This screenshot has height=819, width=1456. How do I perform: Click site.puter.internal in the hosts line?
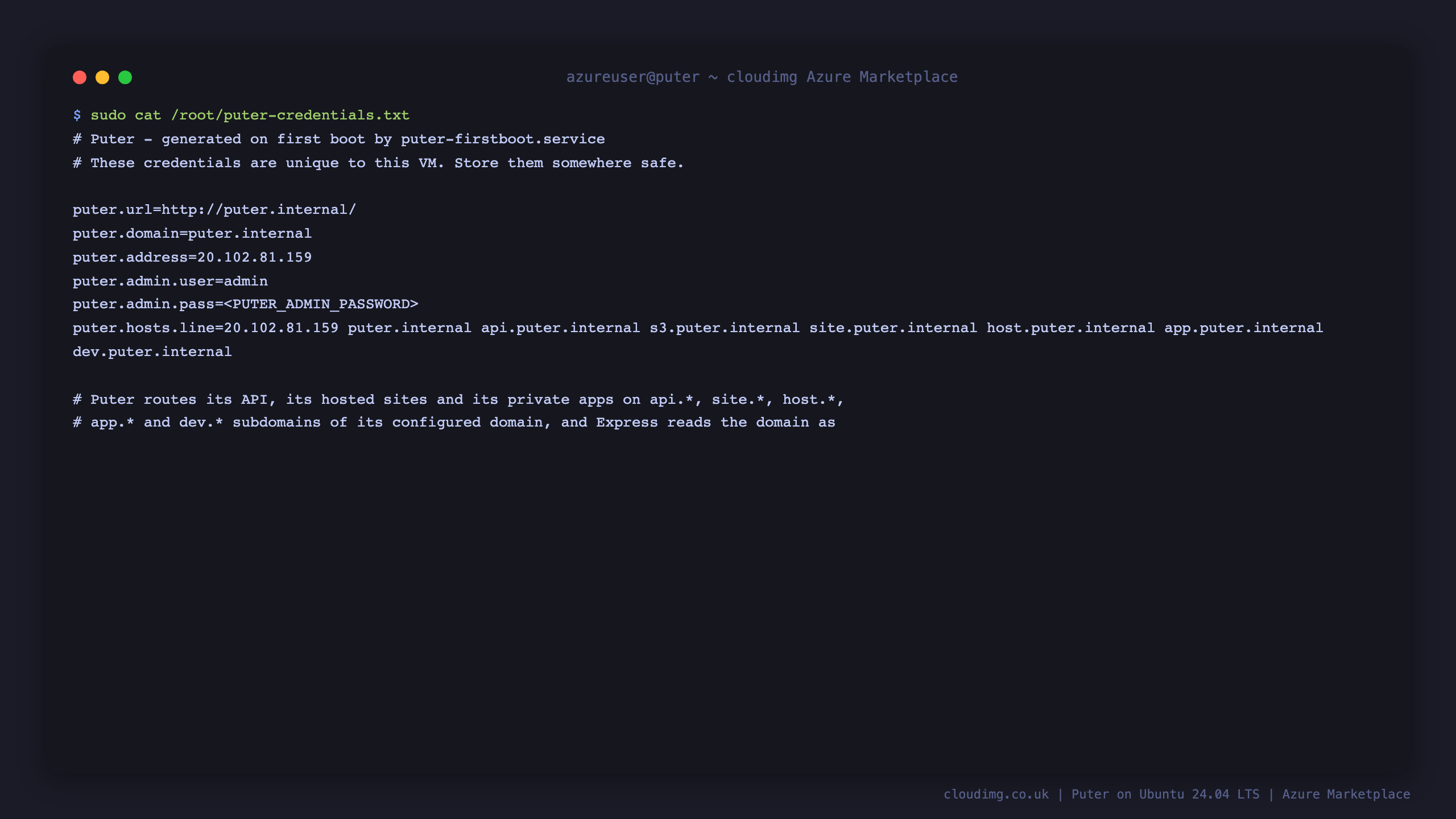(x=893, y=328)
